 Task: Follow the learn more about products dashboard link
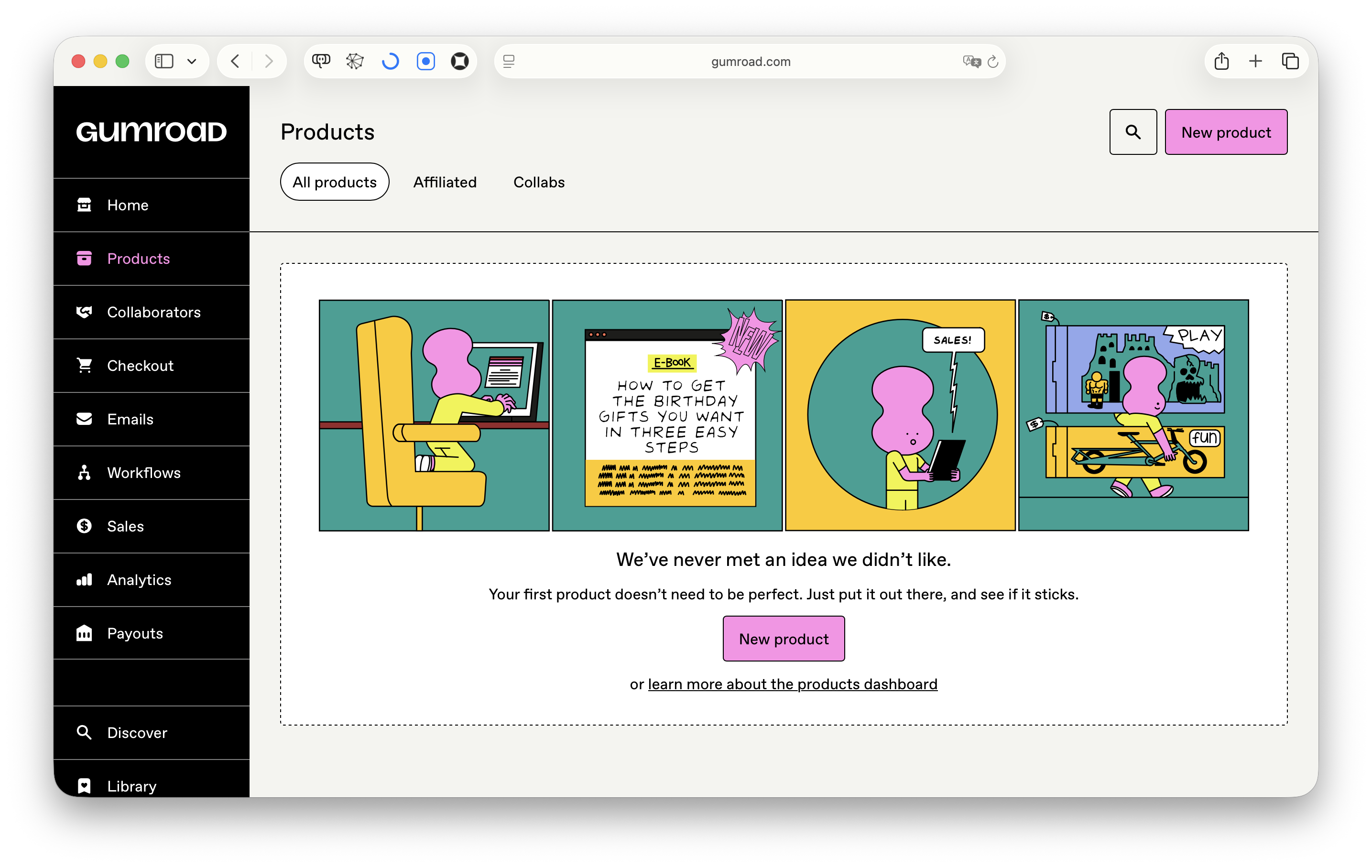[x=792, y=684]
